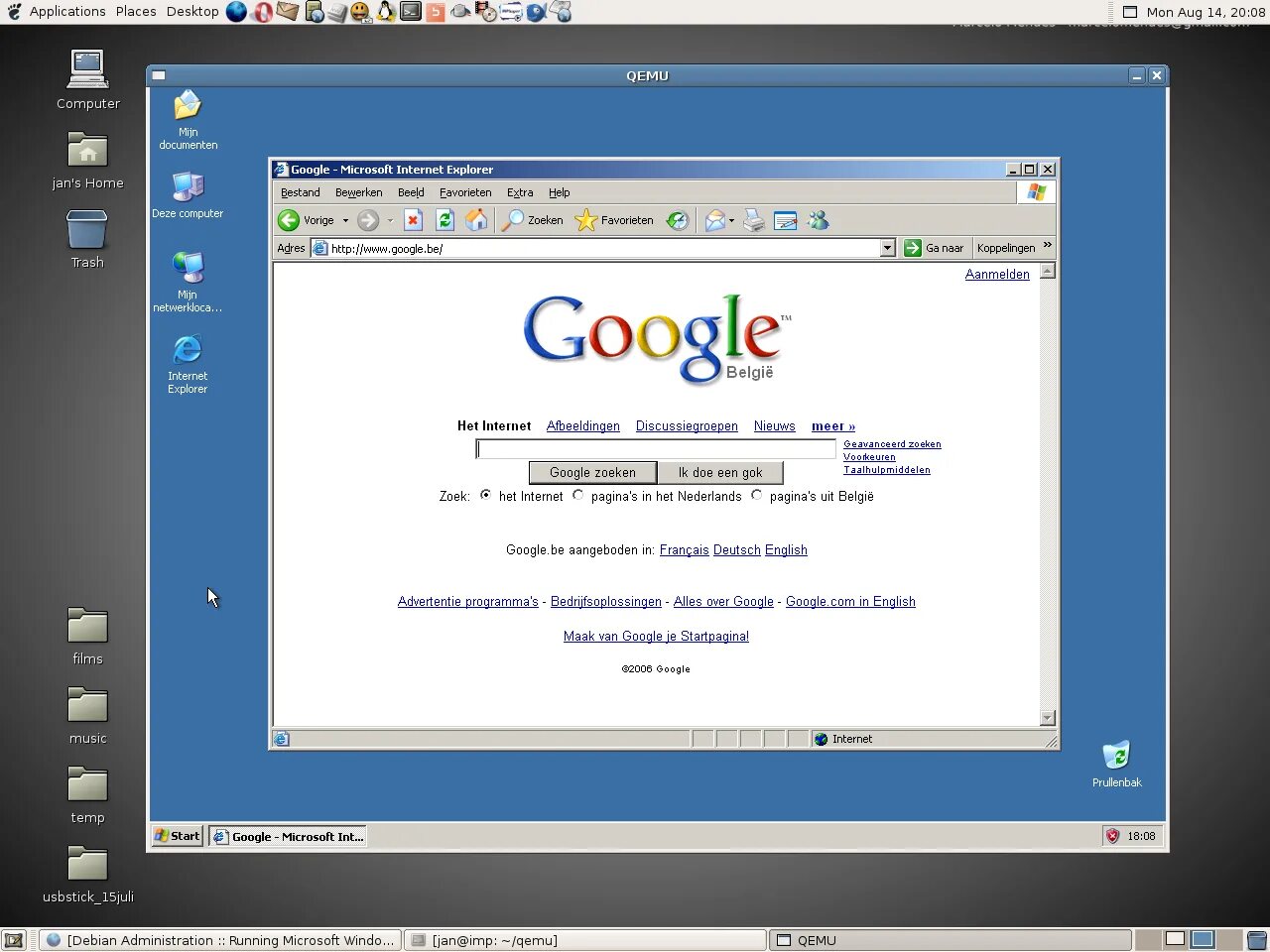Image resolution: width=1270 pixels, height=952 pixels.
Task: Open jan's Home folder icon
Action: coord(87,160)
